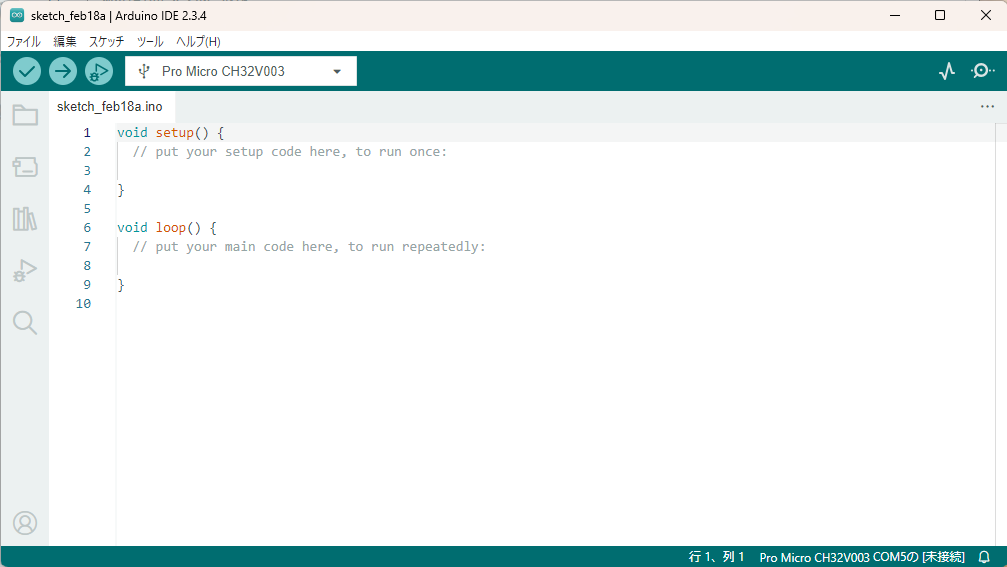This screenshot has width=1007, height=567.
Task: Open the Debug sidebar panel
Action: pyautogui.click(x=25, y=270)
